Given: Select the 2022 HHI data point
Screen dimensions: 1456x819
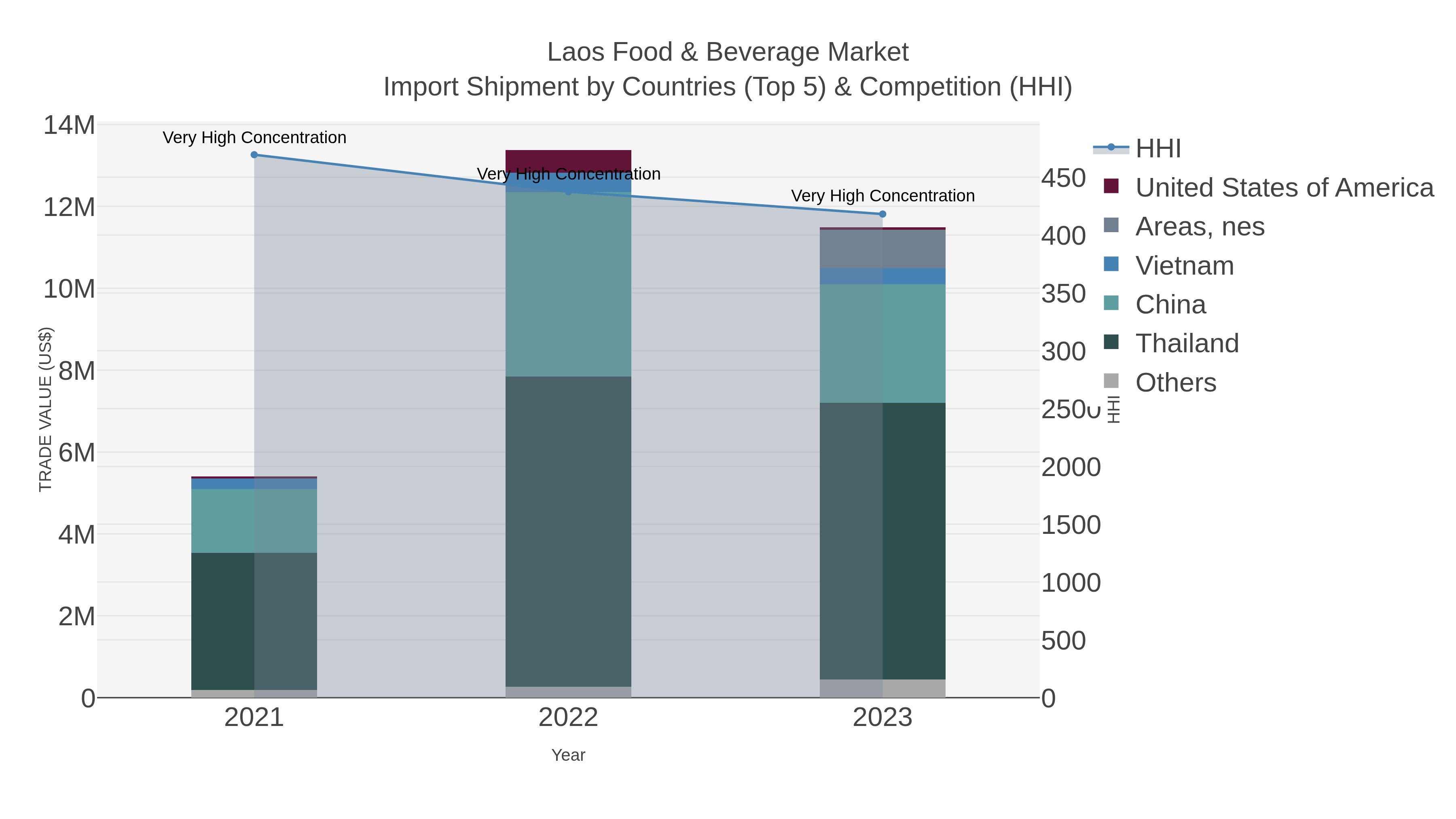Looking at the screenshot, I should pos(569,192).
